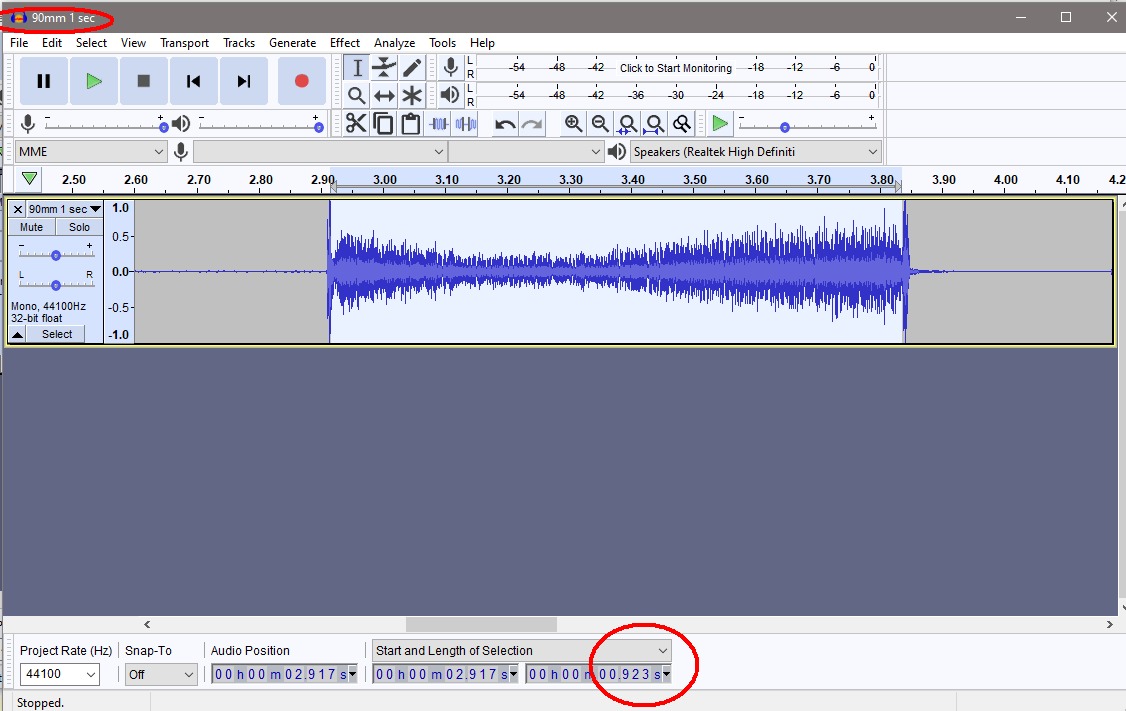Click the Zoom Out magnifier icon

600,124
